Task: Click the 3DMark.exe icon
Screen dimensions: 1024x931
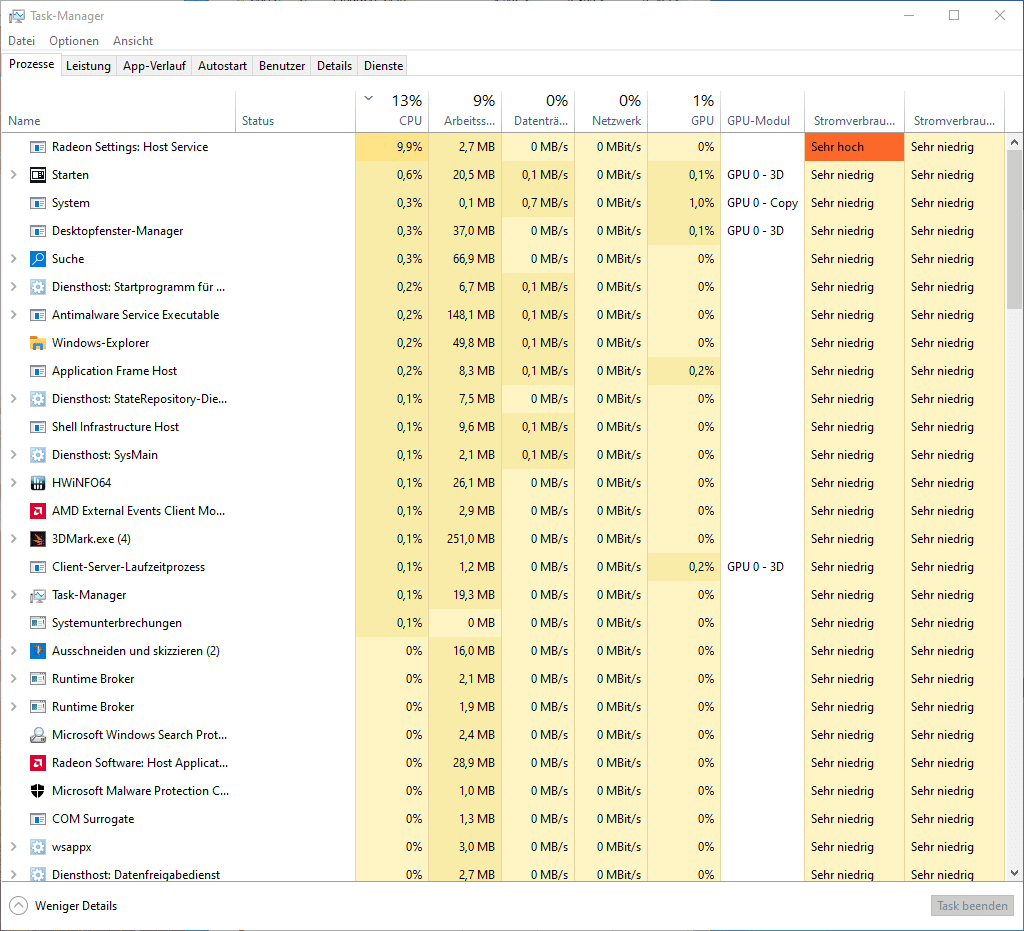Action: click(x=38, y=539)
